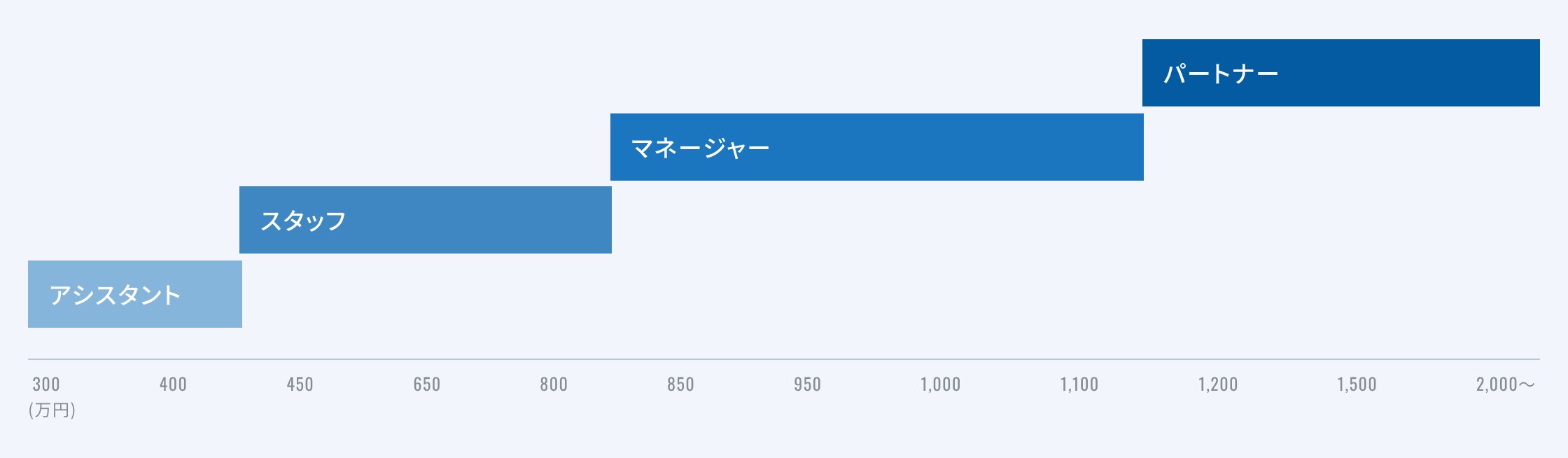The height and width of the screenshot is (458, 1568).
Task: Select the 2,000～ axis label
Action: (1506, 384)
